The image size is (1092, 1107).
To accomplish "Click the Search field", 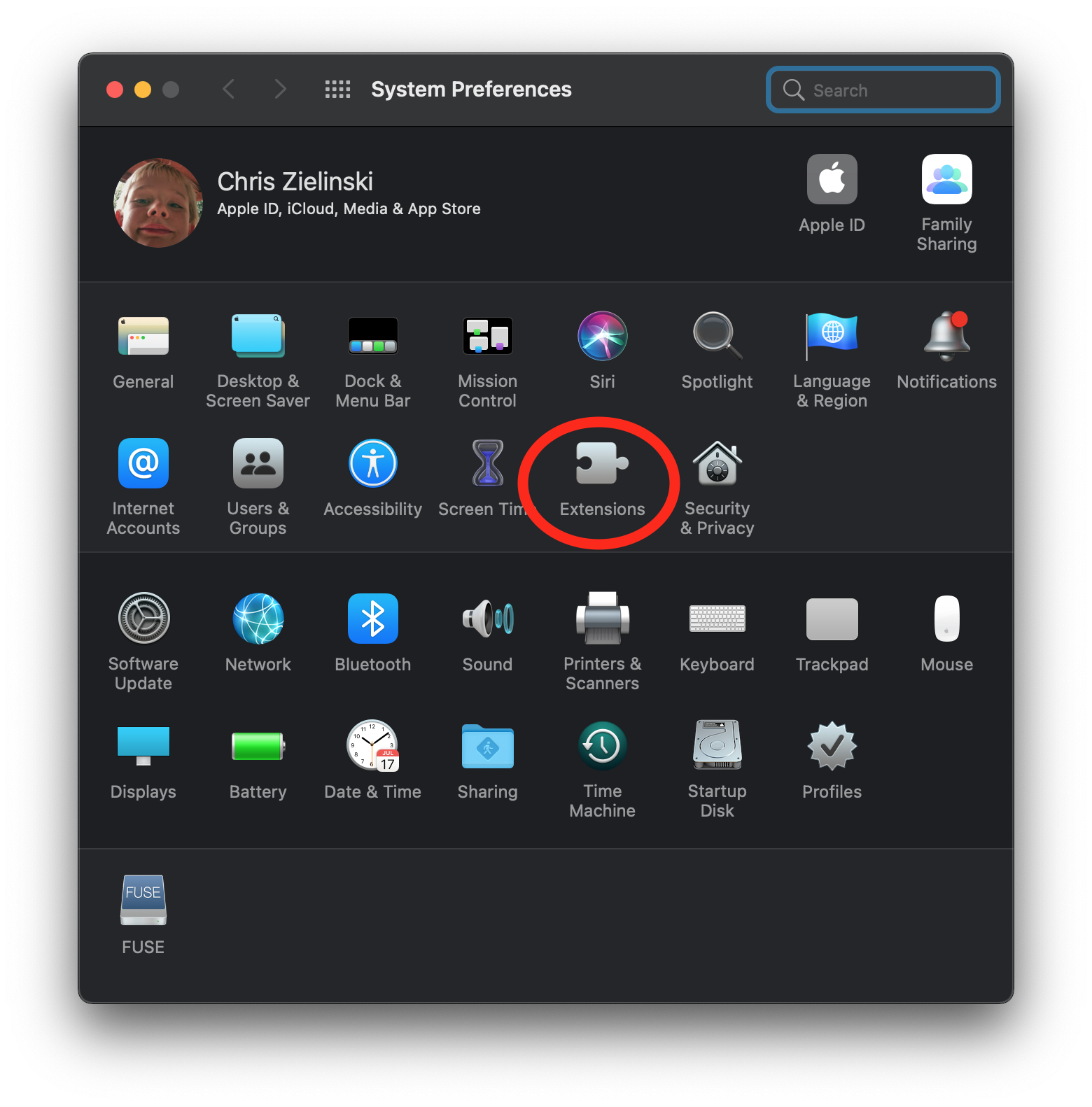I will click(883, 90).
